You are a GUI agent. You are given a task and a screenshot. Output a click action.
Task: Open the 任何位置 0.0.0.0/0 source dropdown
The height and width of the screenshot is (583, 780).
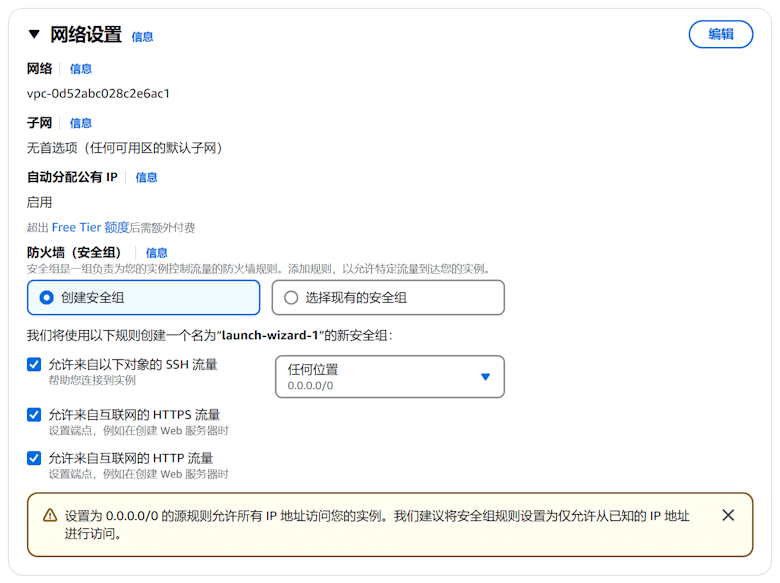click(x=389, y=376)
